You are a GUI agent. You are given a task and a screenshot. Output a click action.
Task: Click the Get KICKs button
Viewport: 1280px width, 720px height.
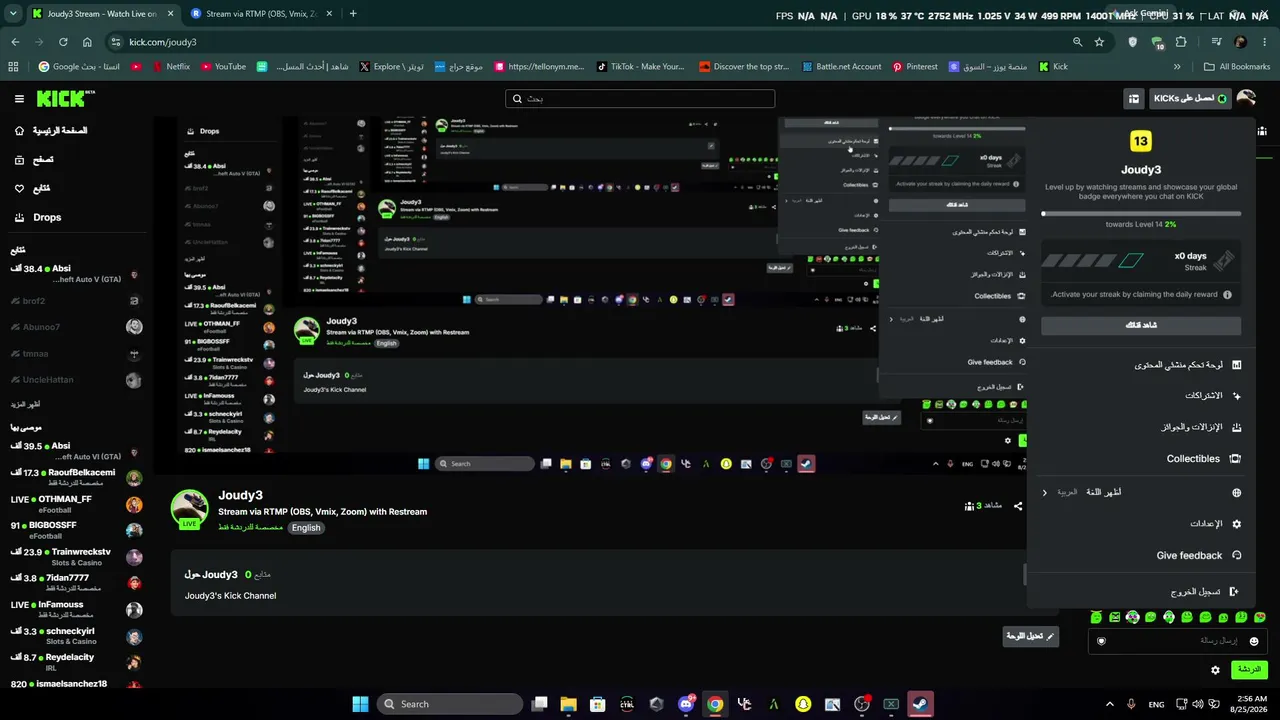point(1190,99)
